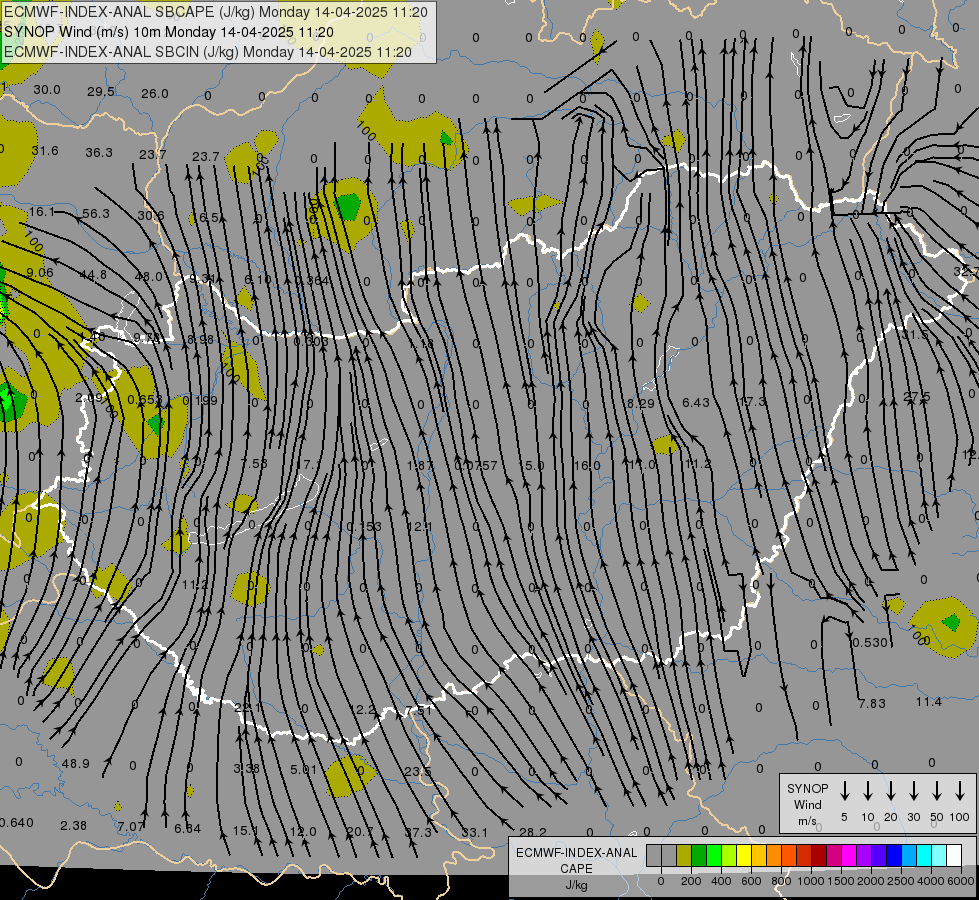979x900 pixels.
Task: Click the 8.29 value on the map
Action: [641, 403]
